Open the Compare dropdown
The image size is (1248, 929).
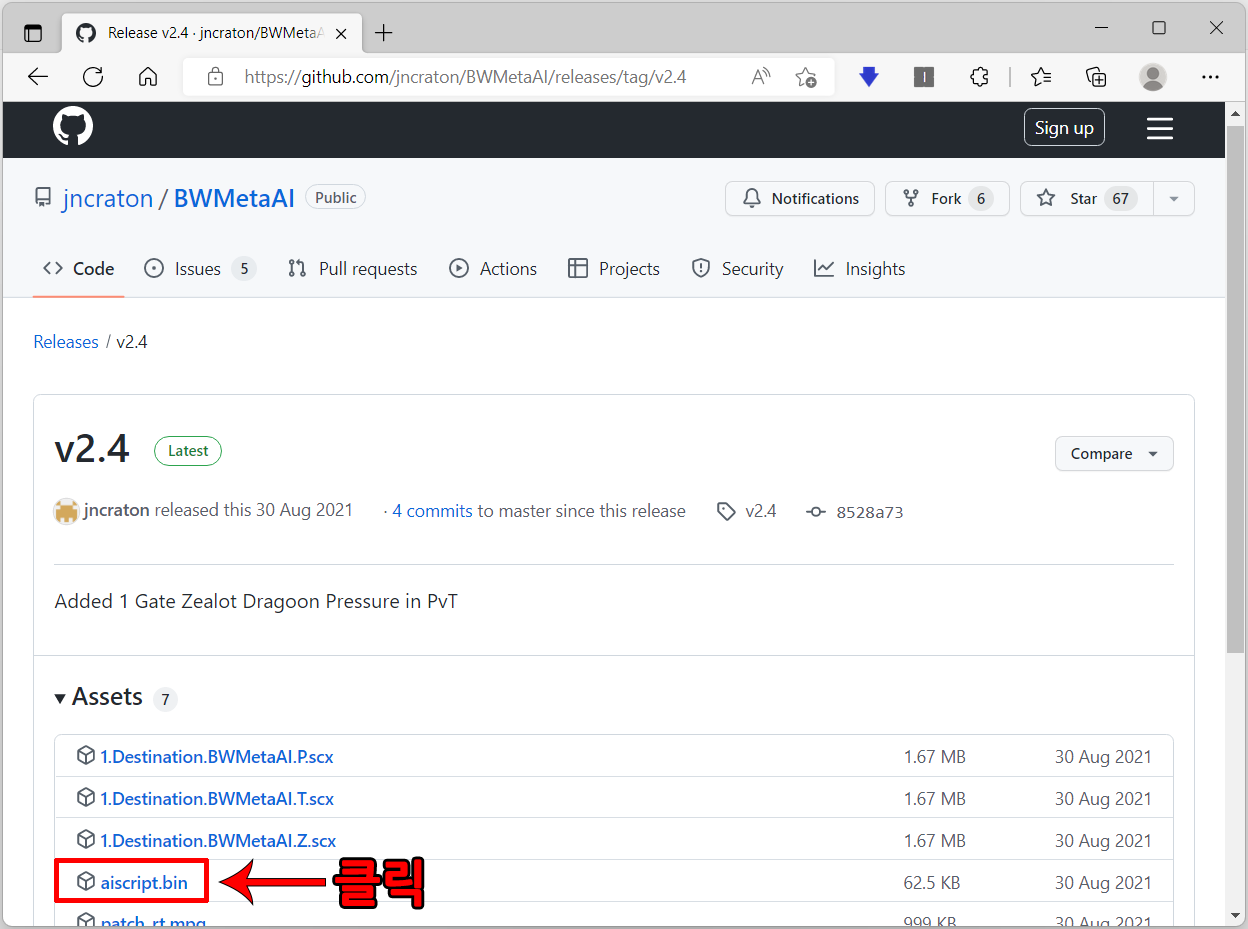coord(1114,453)
